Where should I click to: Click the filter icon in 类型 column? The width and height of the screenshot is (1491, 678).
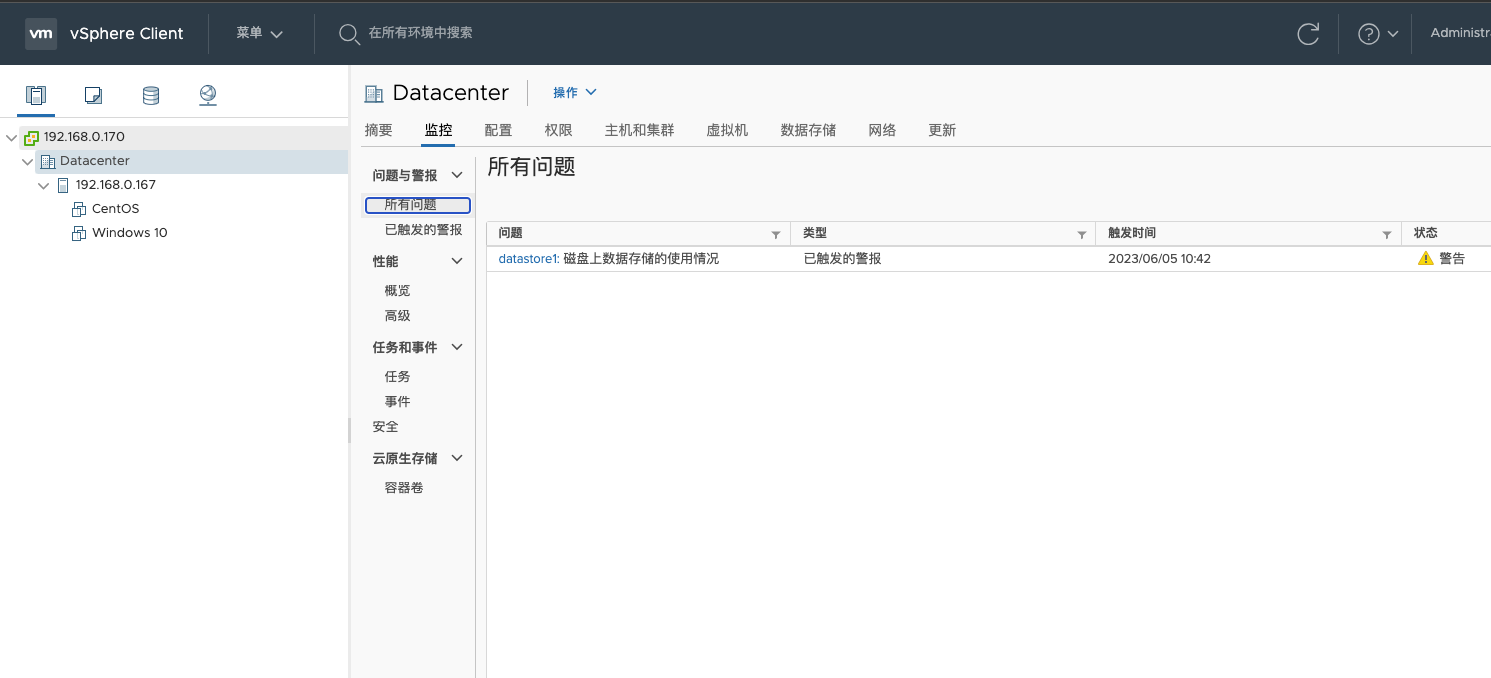click(x=1081, y=234)
